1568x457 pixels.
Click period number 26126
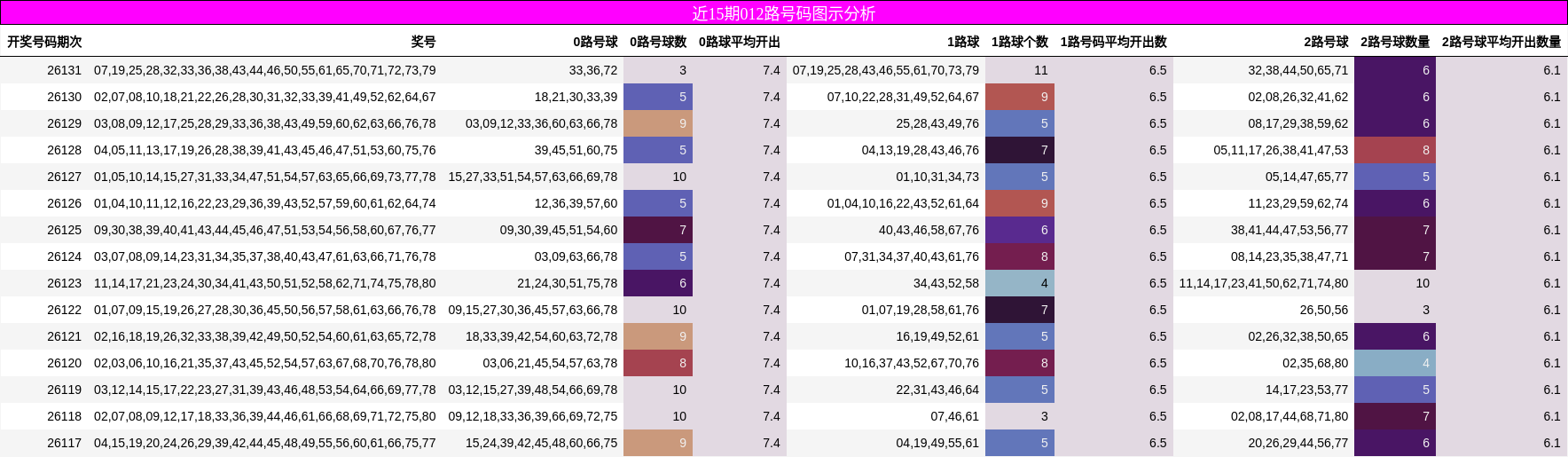[x=64, y=203]
